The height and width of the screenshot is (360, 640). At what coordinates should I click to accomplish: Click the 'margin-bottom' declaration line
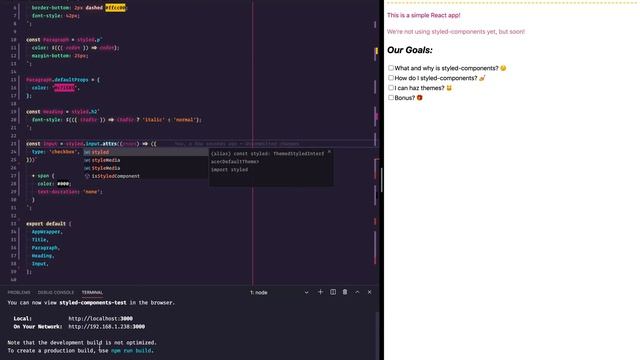[x=60, y=56]
